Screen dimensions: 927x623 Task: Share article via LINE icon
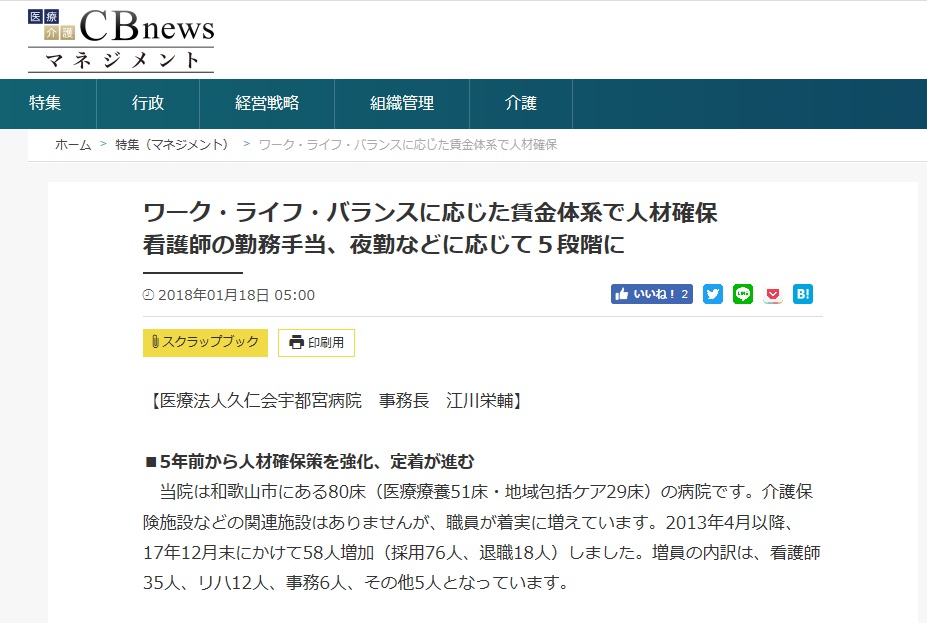(x=743, y=294)
